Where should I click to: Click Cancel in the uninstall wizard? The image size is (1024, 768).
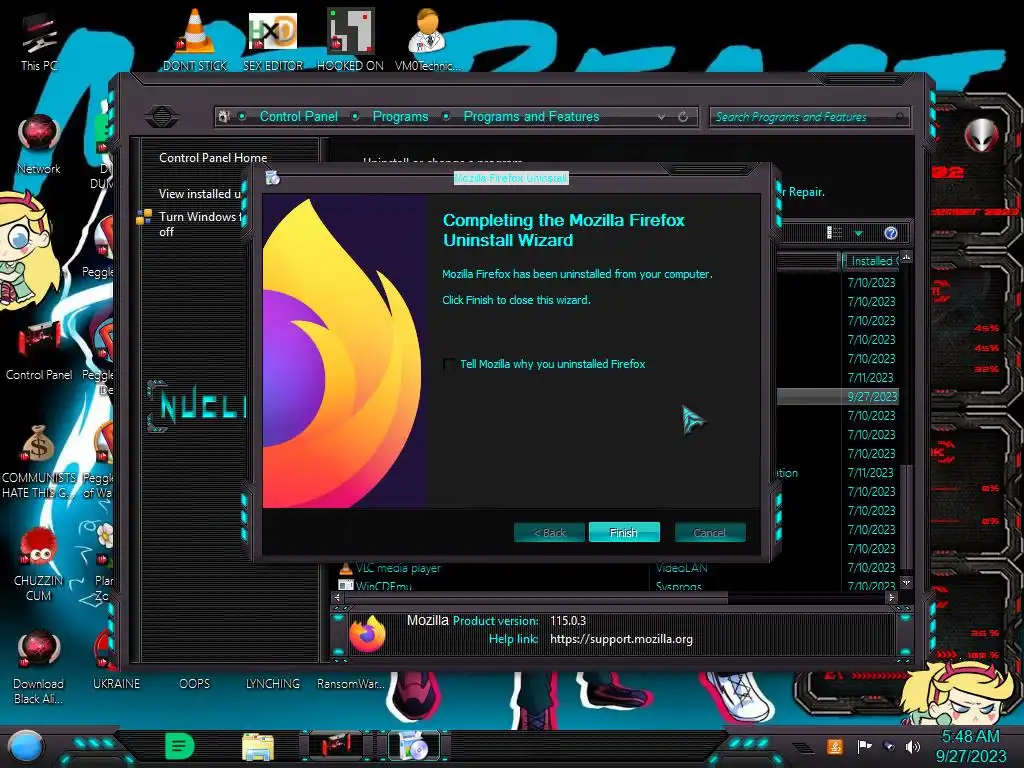pyautogui.click(x=710, y=532)
